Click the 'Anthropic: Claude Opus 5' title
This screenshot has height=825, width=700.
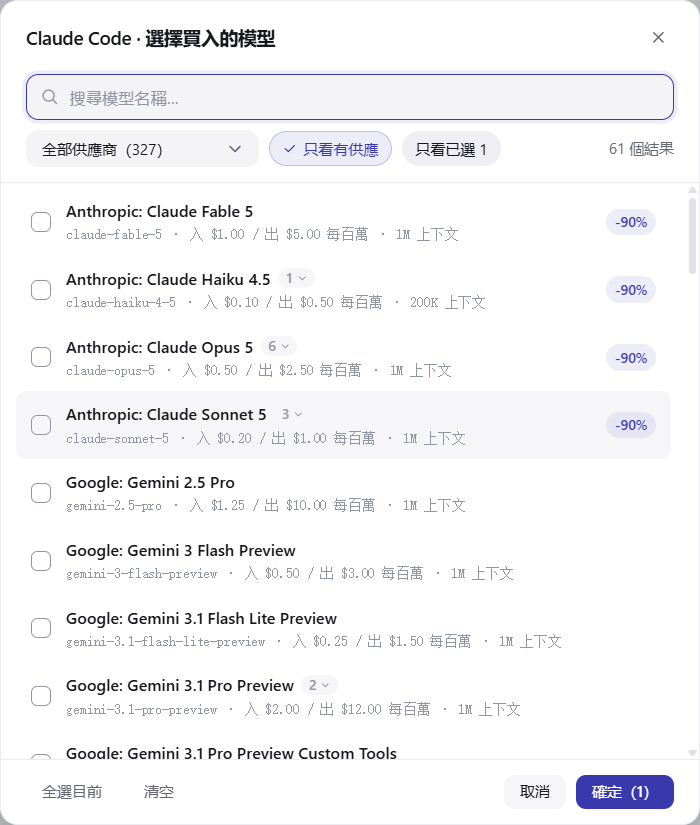point(159,347)
